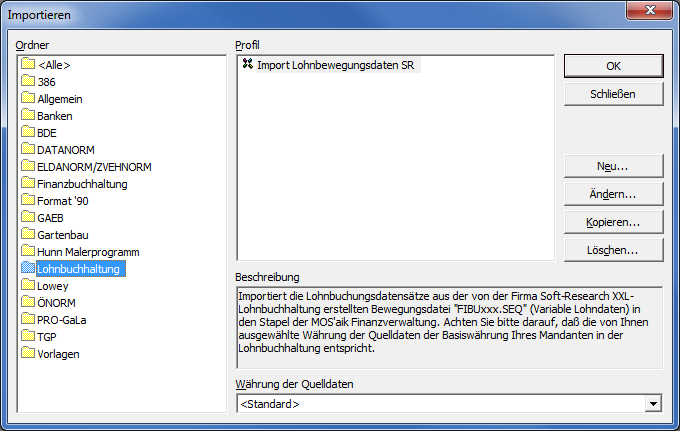Select the 'PRO-GaLa' folder name
The height and width of the screenshot is (431, 680).
(62, 320)
